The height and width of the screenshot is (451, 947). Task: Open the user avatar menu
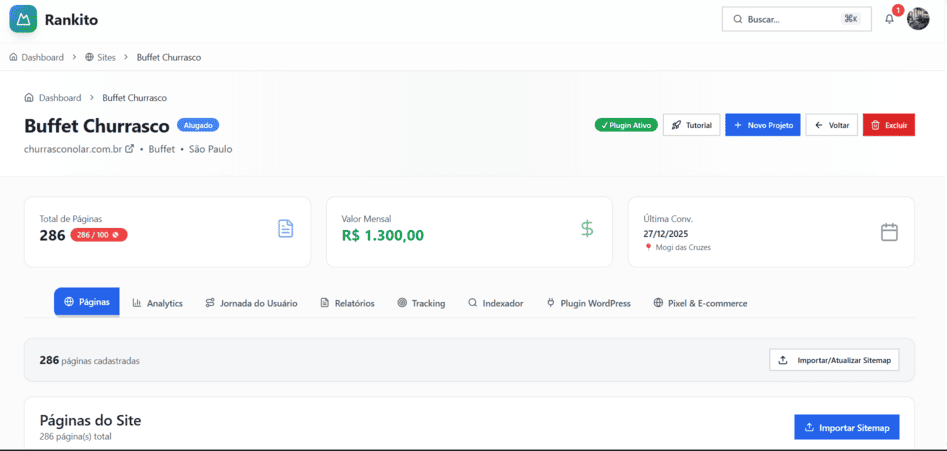click(x=918, y=19)
